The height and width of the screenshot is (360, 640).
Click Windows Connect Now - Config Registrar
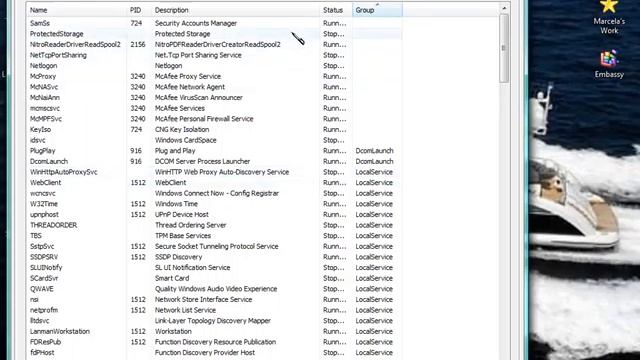(217, 193)
